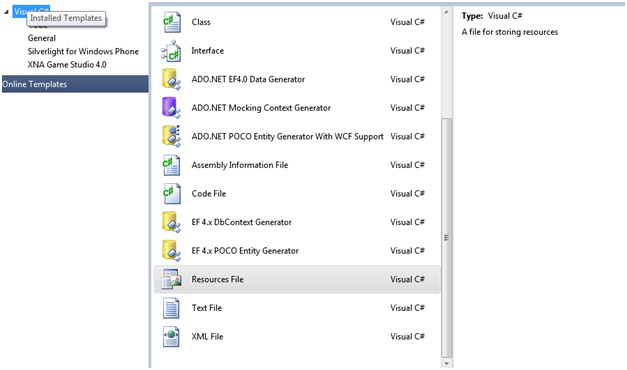Select the XML File globe icon
Viewport: 627px width, 370px height.
pos(171,336)
